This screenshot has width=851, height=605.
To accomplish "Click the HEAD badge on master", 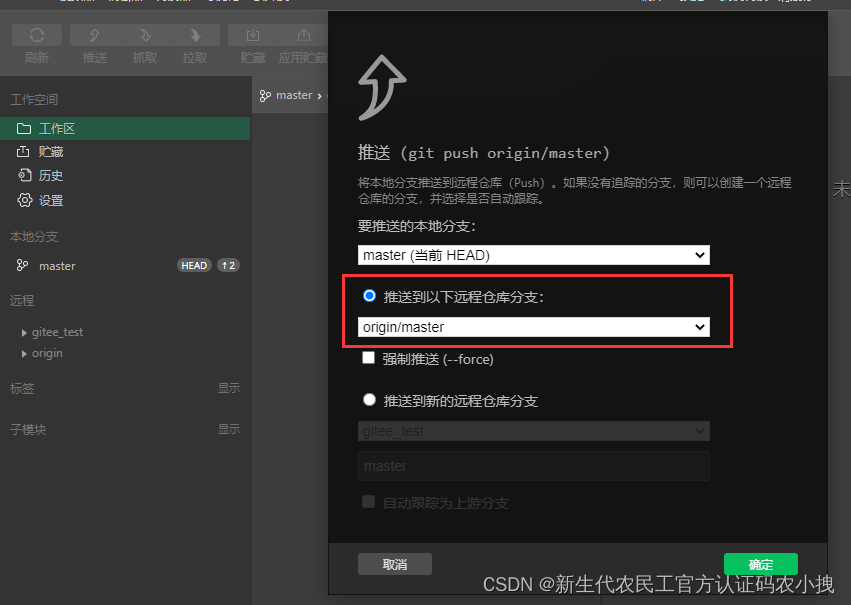I will pos(194,265).
